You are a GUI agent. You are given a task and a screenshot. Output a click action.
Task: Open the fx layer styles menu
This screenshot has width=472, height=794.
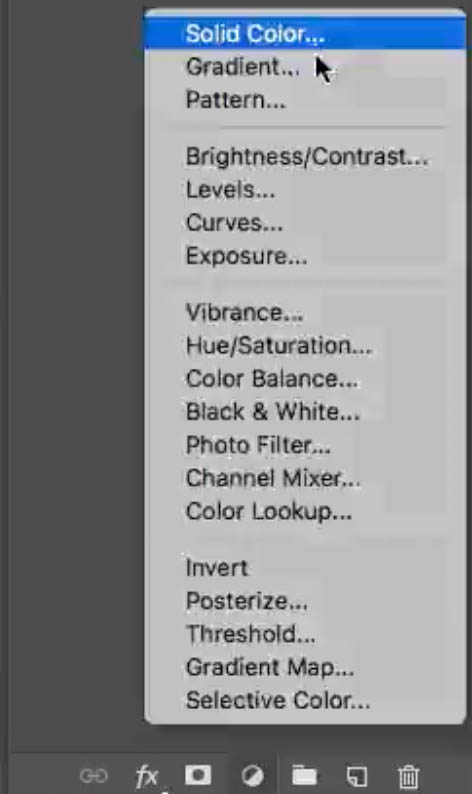click(x=147, y=776)
